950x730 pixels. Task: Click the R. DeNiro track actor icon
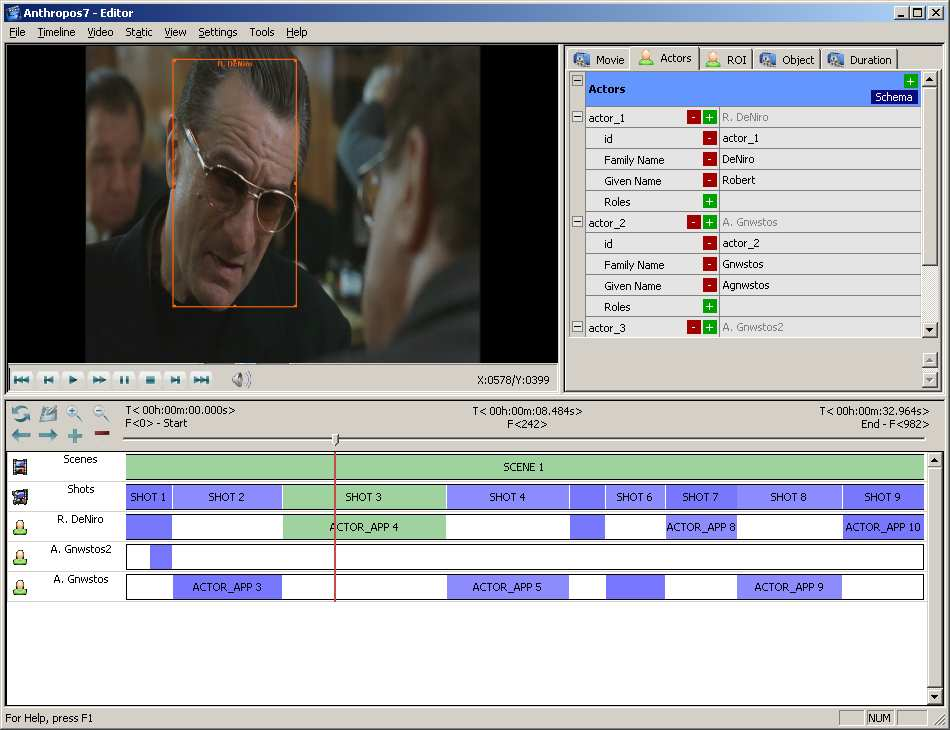(x=20, y=528)
